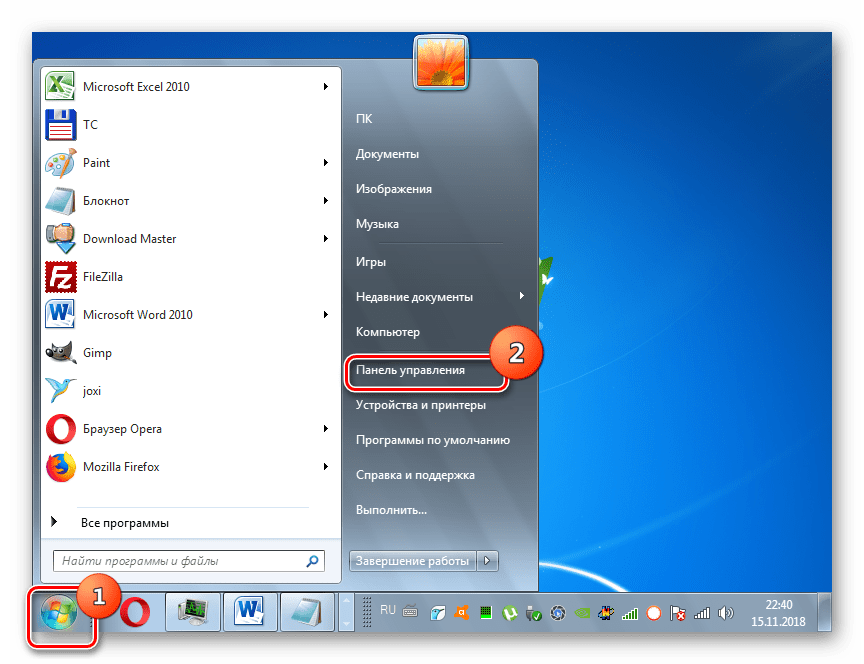Open the network connections tray icon
This screenshot has height=664, width=864.
click(701, 611)
